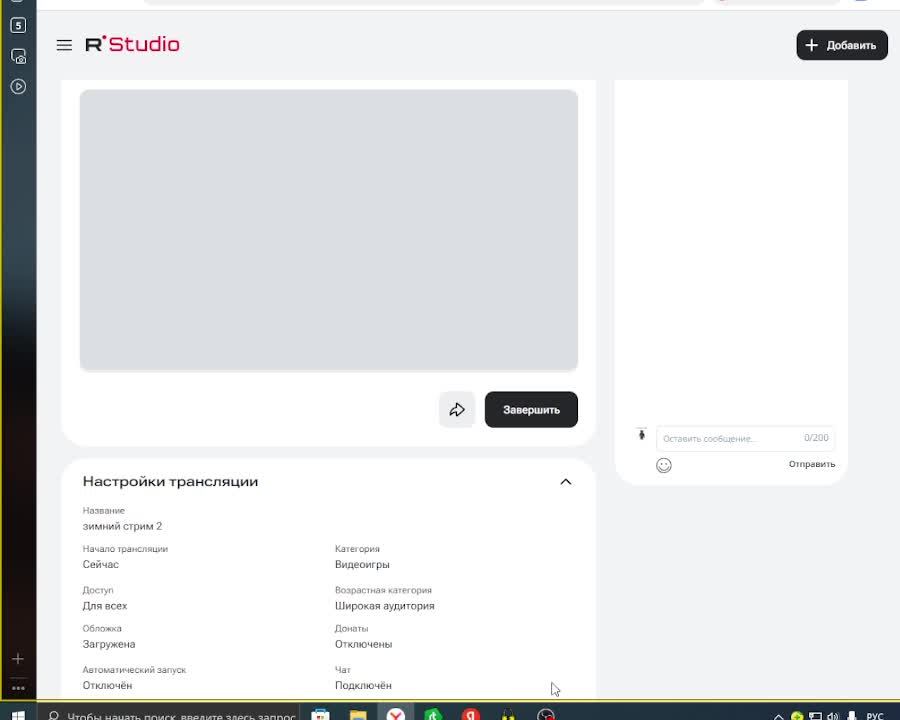Click the РУС language indicator in tray
Viewport: 900px width, 720px height.
[874, 715]
